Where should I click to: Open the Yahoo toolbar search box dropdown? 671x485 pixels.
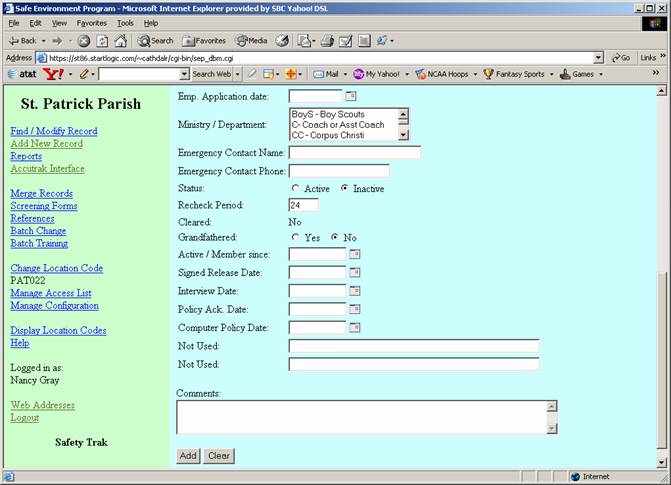click(x=184, y=74)
